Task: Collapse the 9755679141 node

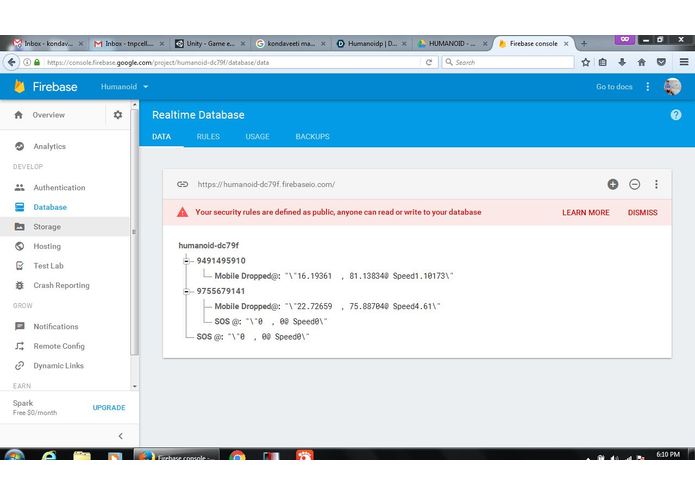Action: 186,291
